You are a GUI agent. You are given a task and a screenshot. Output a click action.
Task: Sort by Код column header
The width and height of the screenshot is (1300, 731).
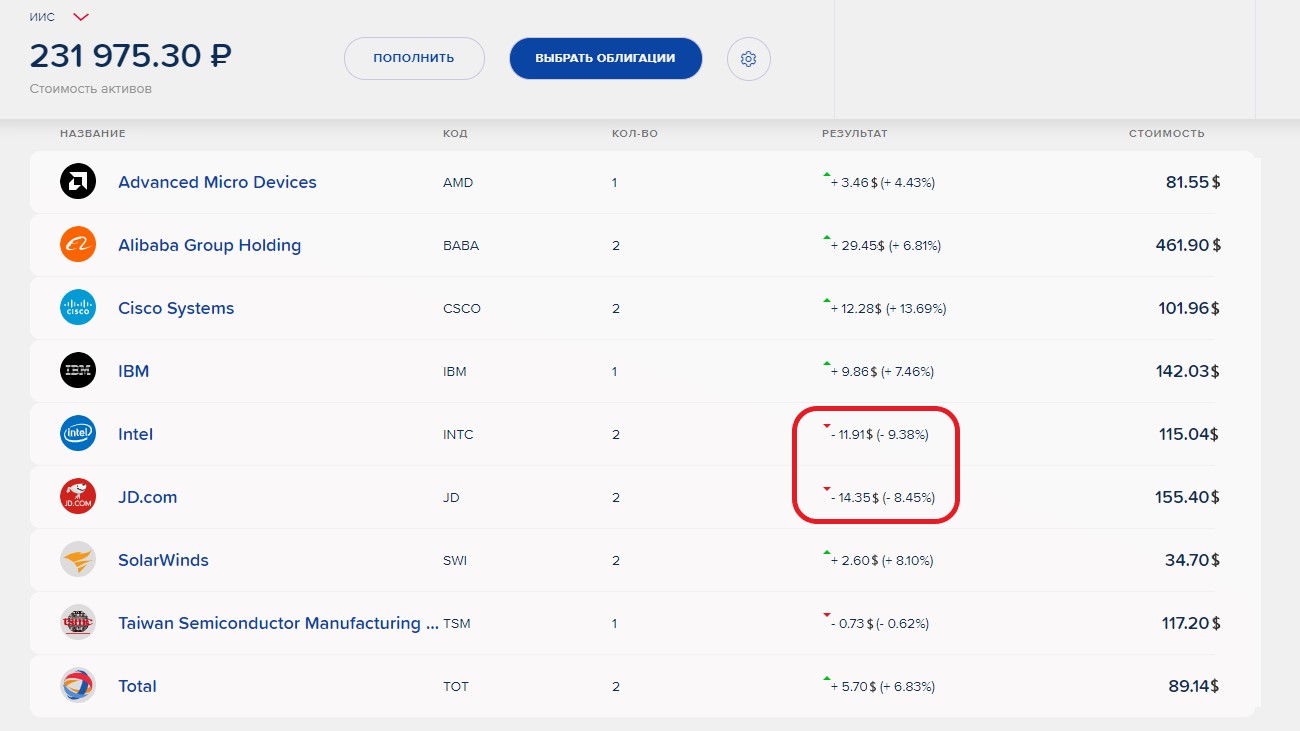[455, 133]
